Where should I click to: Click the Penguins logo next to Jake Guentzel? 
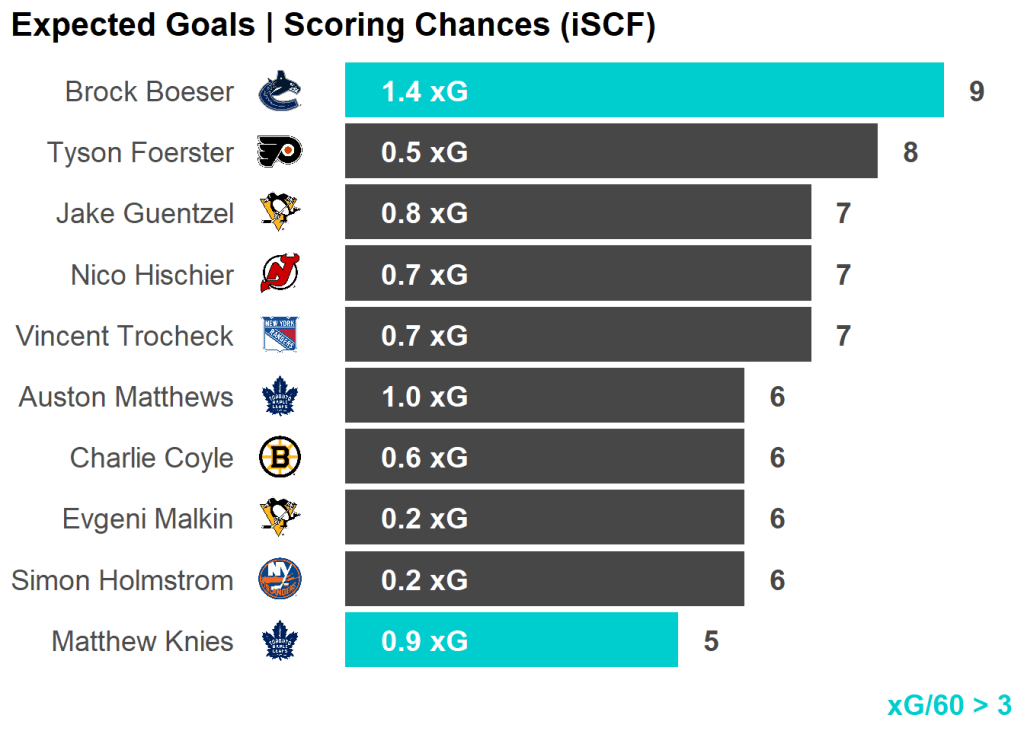[280, 214]
